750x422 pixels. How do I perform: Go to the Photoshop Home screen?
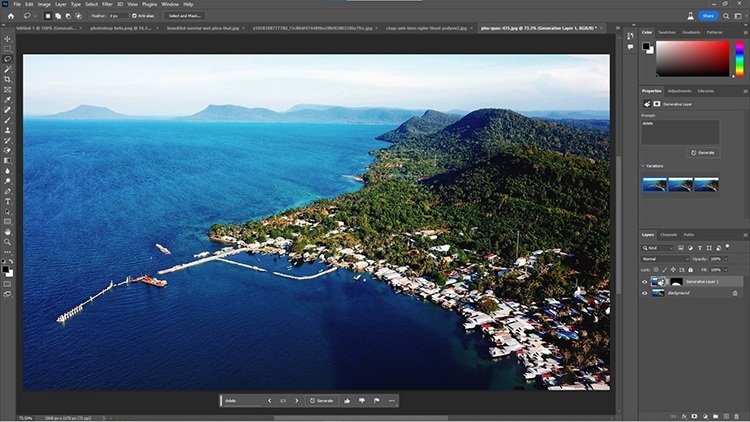(x=11, y=16)
